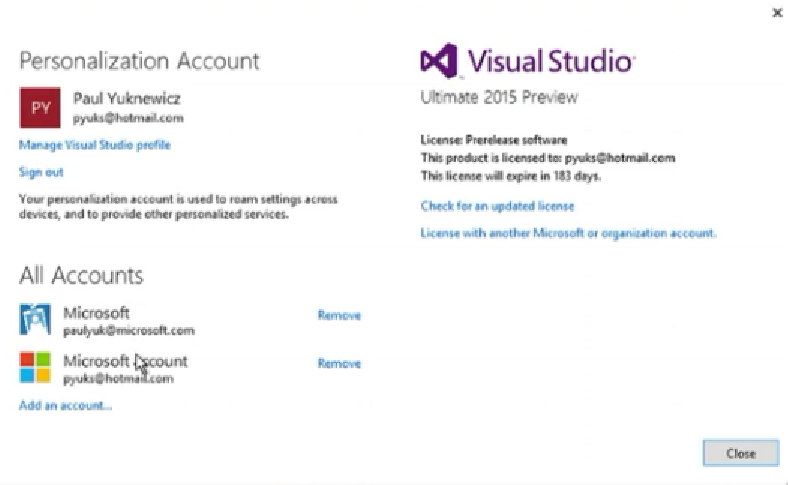License with another Microsoft or organization account
The image size is (788, 485).
tap(568, 233)
